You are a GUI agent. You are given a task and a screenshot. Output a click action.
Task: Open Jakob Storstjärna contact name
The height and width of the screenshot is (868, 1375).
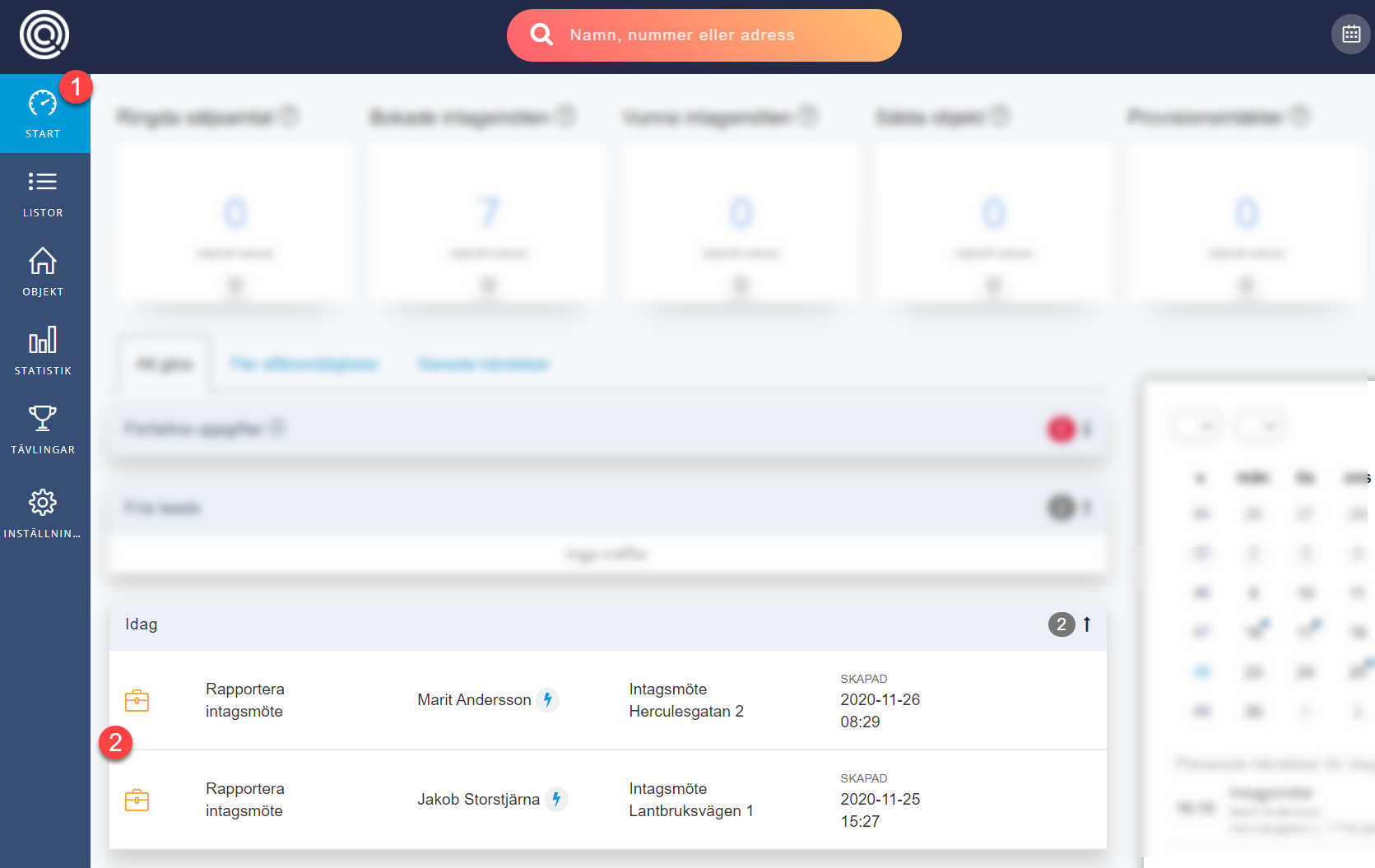tap(478, 800)
